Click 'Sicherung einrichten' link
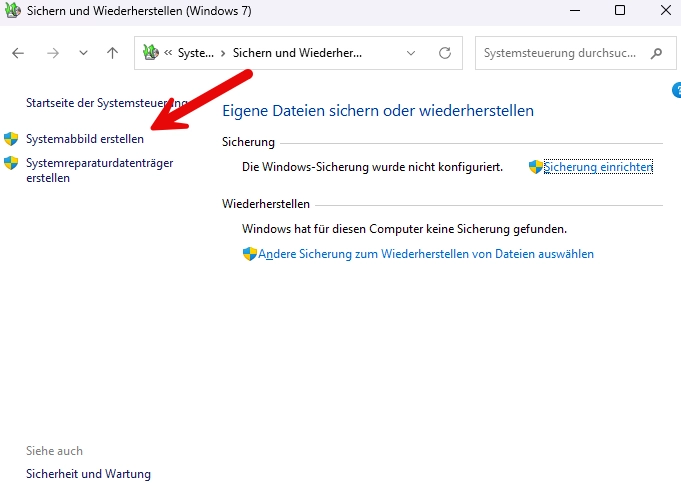Image resolution: width=681 pixels, height=495 pixels. coord(598,167)
